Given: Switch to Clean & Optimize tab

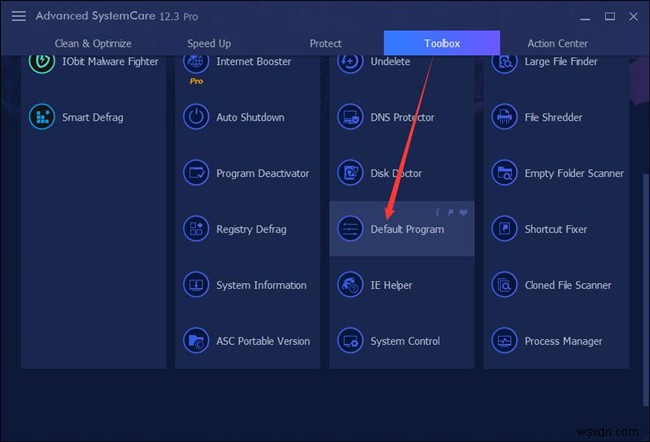Looking at the screenshot, I should [93, 43].
